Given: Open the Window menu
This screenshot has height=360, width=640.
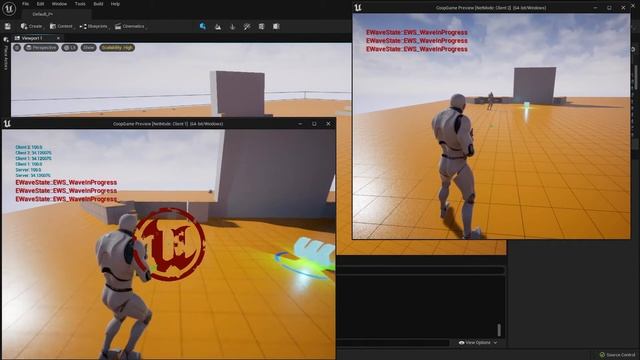Looking at the screenshot, I should 59,4.
